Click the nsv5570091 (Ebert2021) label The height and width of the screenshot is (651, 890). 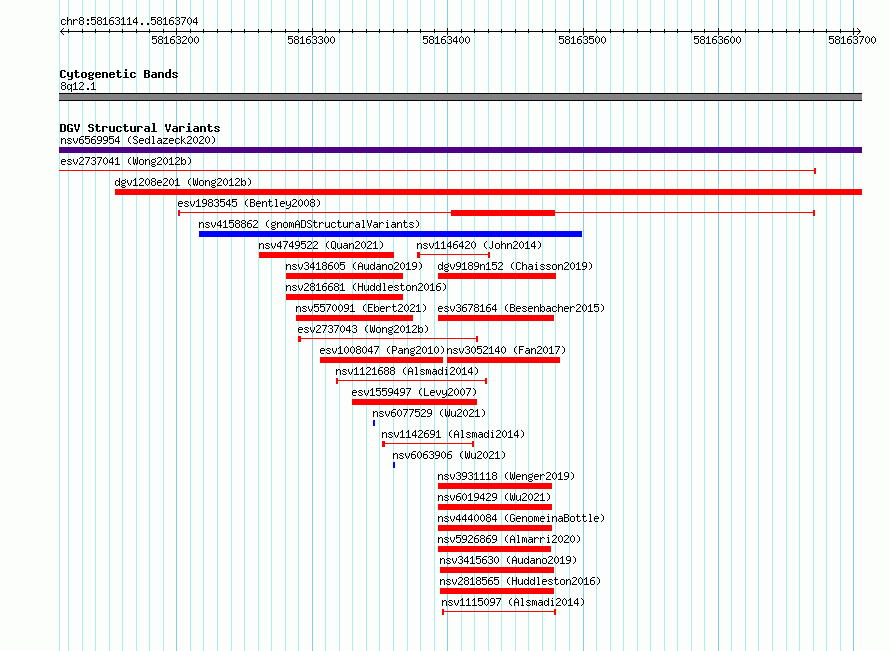361,308
